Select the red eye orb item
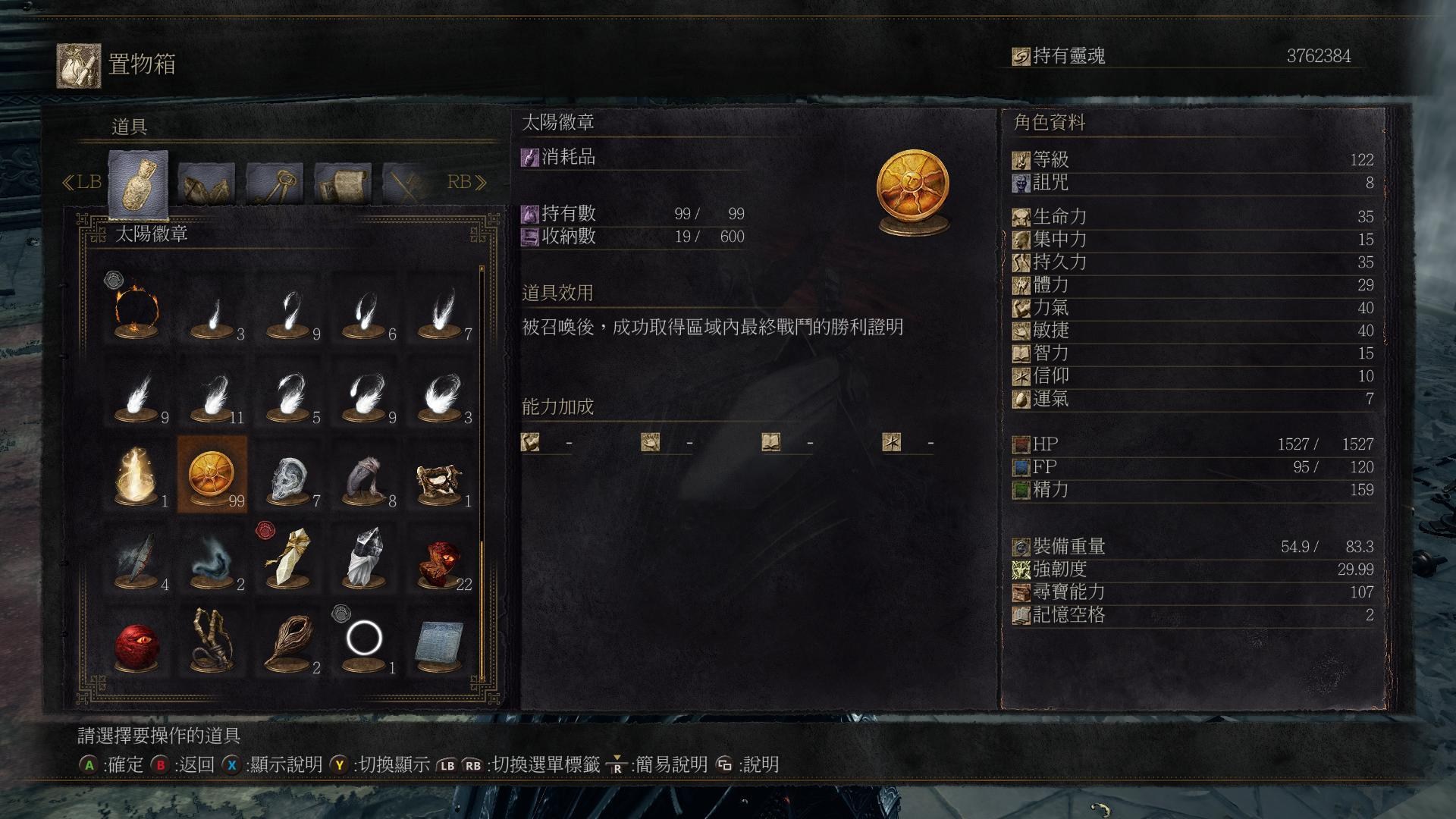Screen dimensions: 1456x819 136,642
